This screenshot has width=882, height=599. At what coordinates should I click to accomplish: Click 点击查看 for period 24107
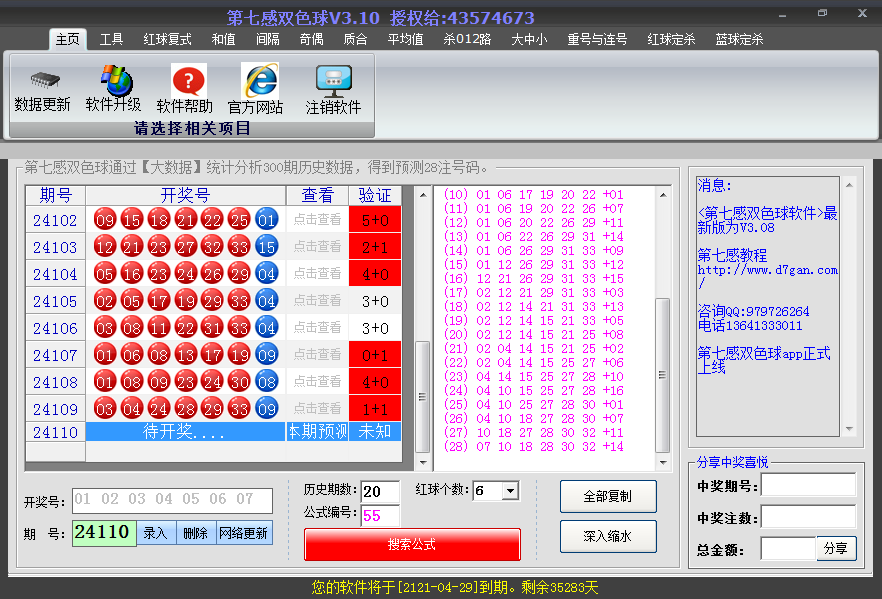(317, 354)
